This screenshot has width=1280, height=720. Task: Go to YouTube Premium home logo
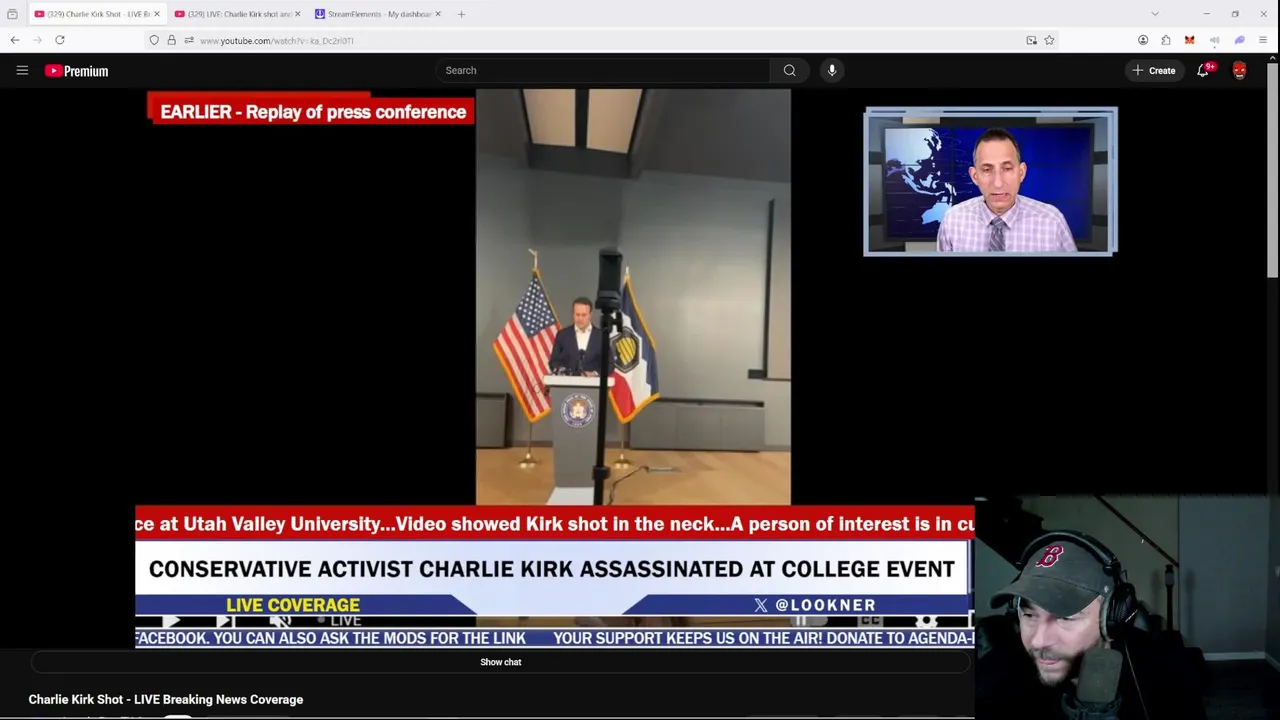coord(76,71)
